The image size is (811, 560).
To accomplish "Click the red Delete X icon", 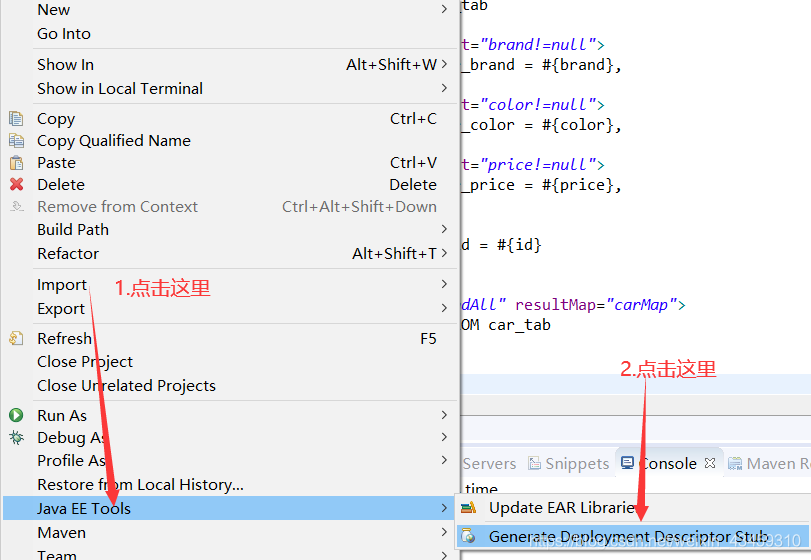I will click(x=17, y=184).
